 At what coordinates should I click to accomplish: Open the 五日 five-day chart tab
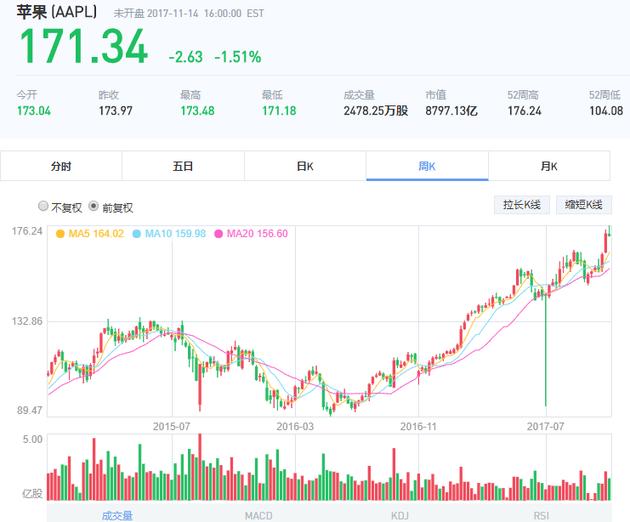click(183, 166)
